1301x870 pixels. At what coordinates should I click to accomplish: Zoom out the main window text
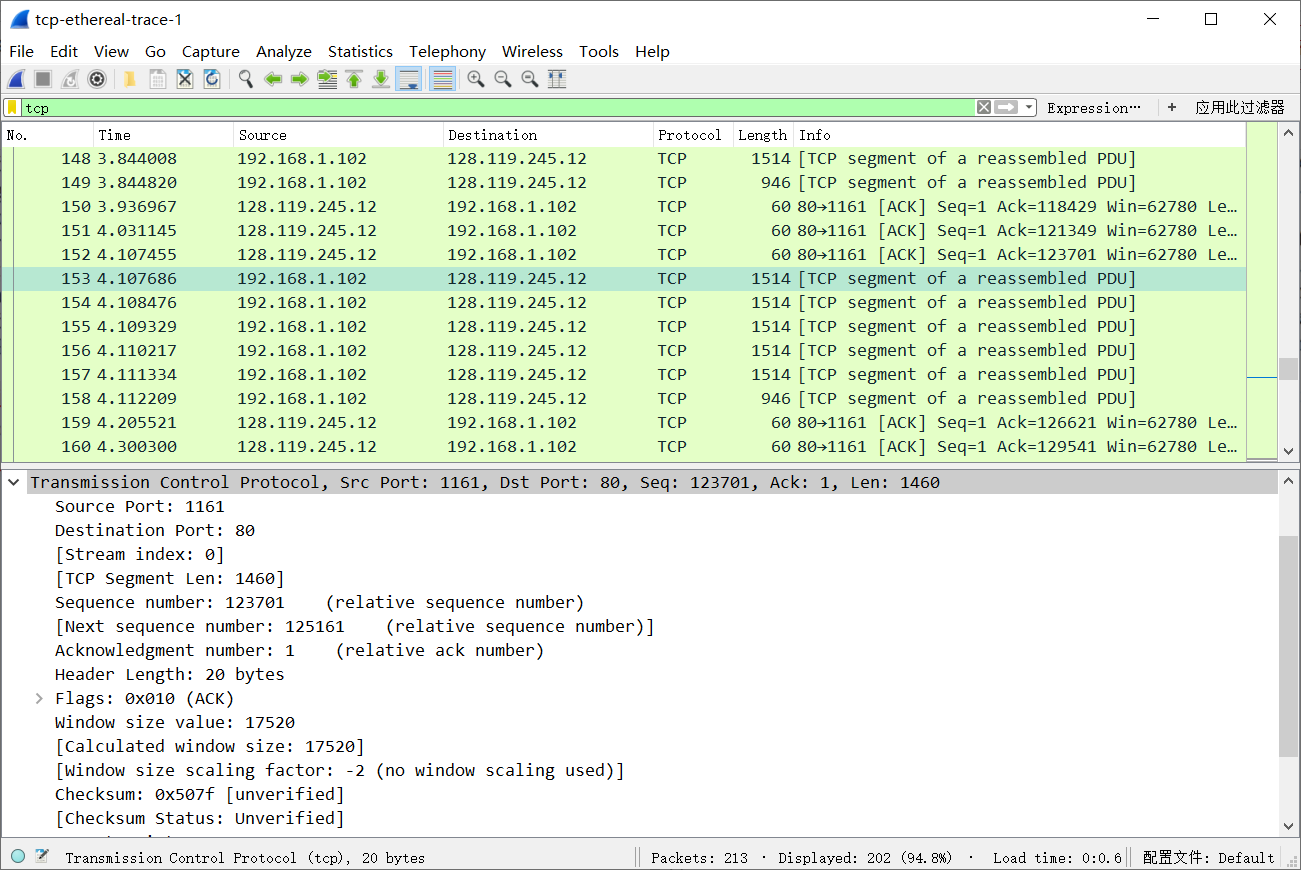[x=503, y=79]
